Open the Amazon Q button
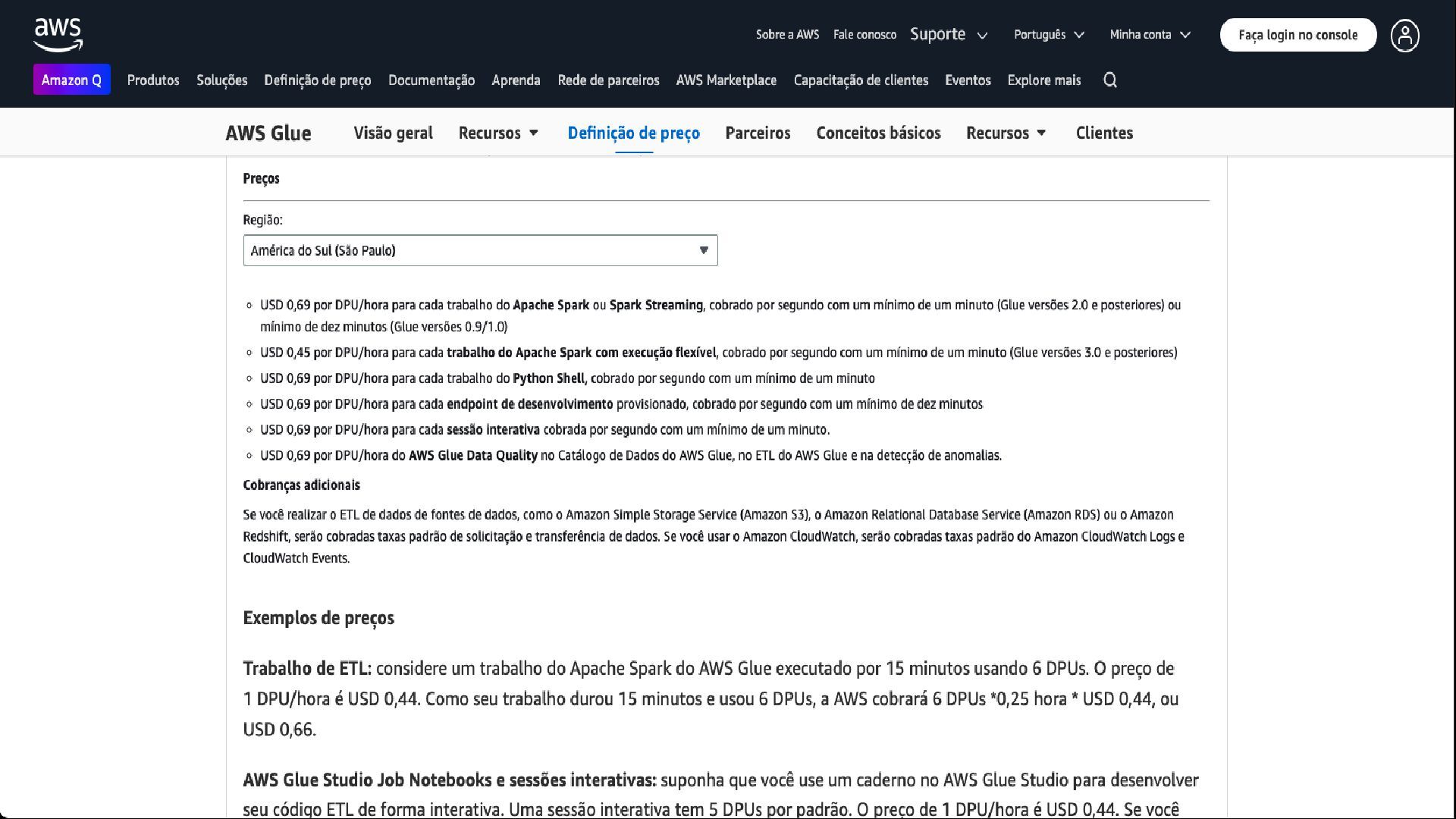Image resolution: width=1456 pixels, height=819 pixels. tap(72, 80)
